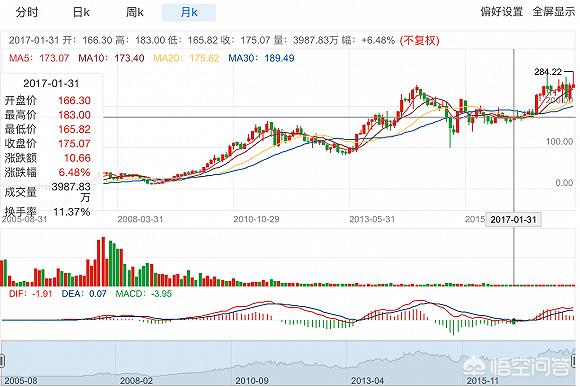Click the 2010-10-29 axis date label

[256, 219]
